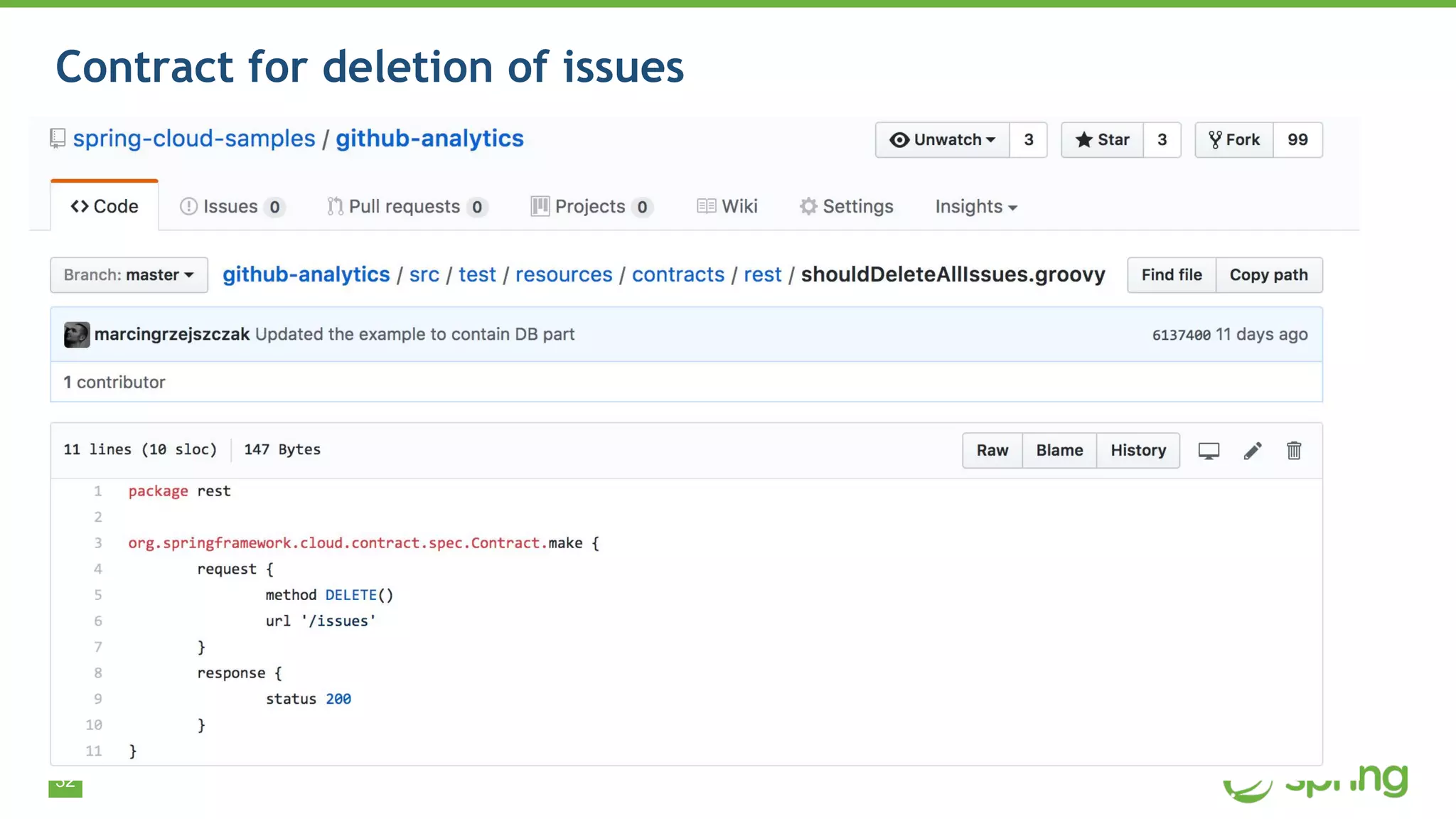Viewport: 1456px width, 819px height.
Task: Open stargazers count next to Star
Action: click(1162, 140)
